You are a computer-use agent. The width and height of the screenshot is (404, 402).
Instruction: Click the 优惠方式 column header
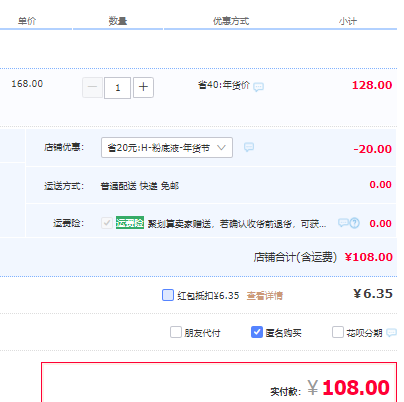231,21
